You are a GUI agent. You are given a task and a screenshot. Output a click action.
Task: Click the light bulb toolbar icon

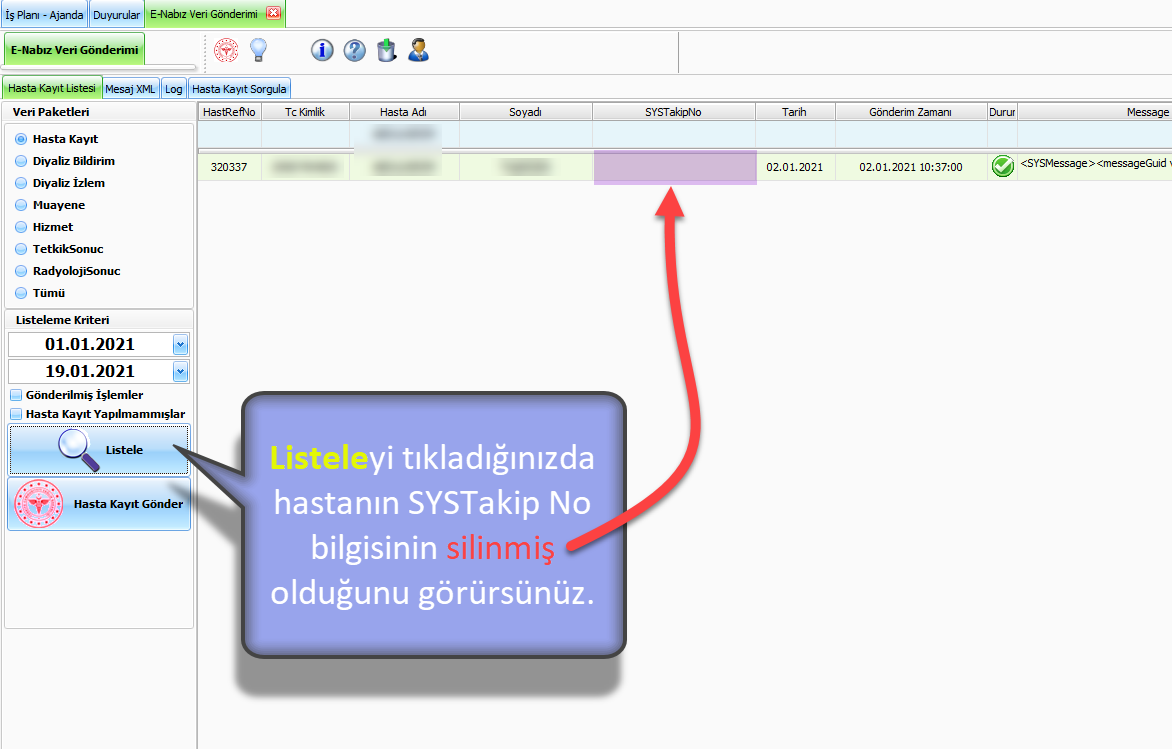point(259,50)
